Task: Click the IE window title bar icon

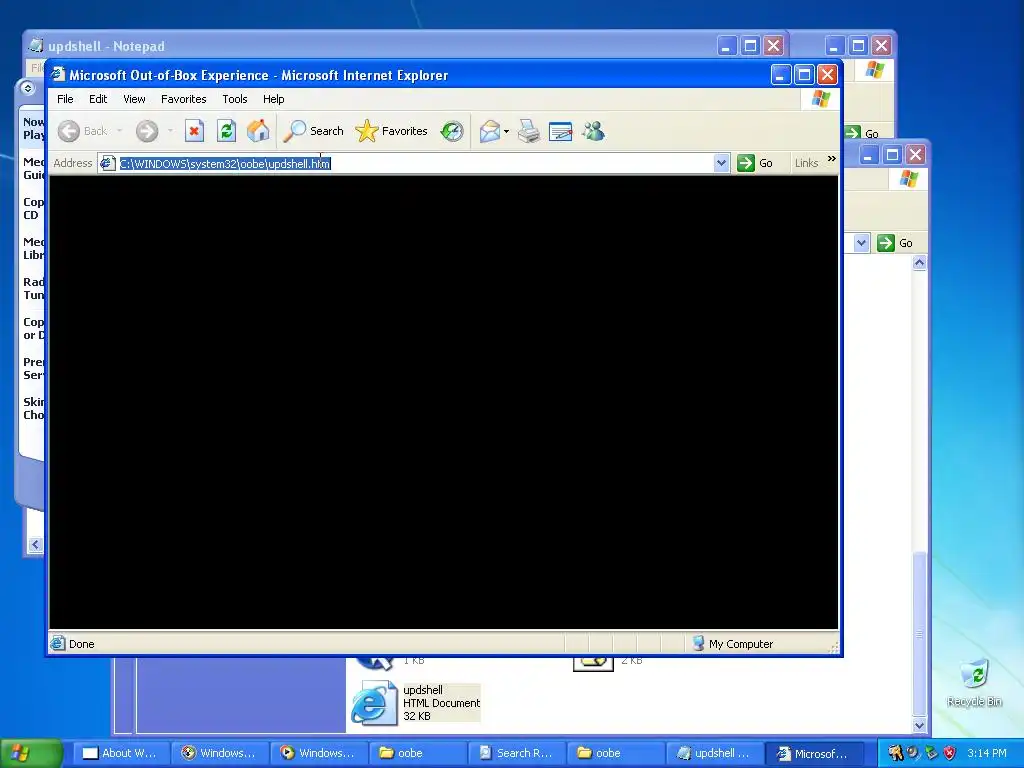Action: (x=58, y=74)
